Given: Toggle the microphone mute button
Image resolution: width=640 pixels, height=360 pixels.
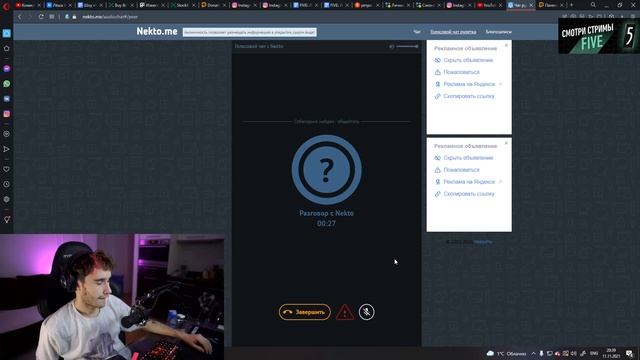Looking at the screenshot, I should point(367,312).
